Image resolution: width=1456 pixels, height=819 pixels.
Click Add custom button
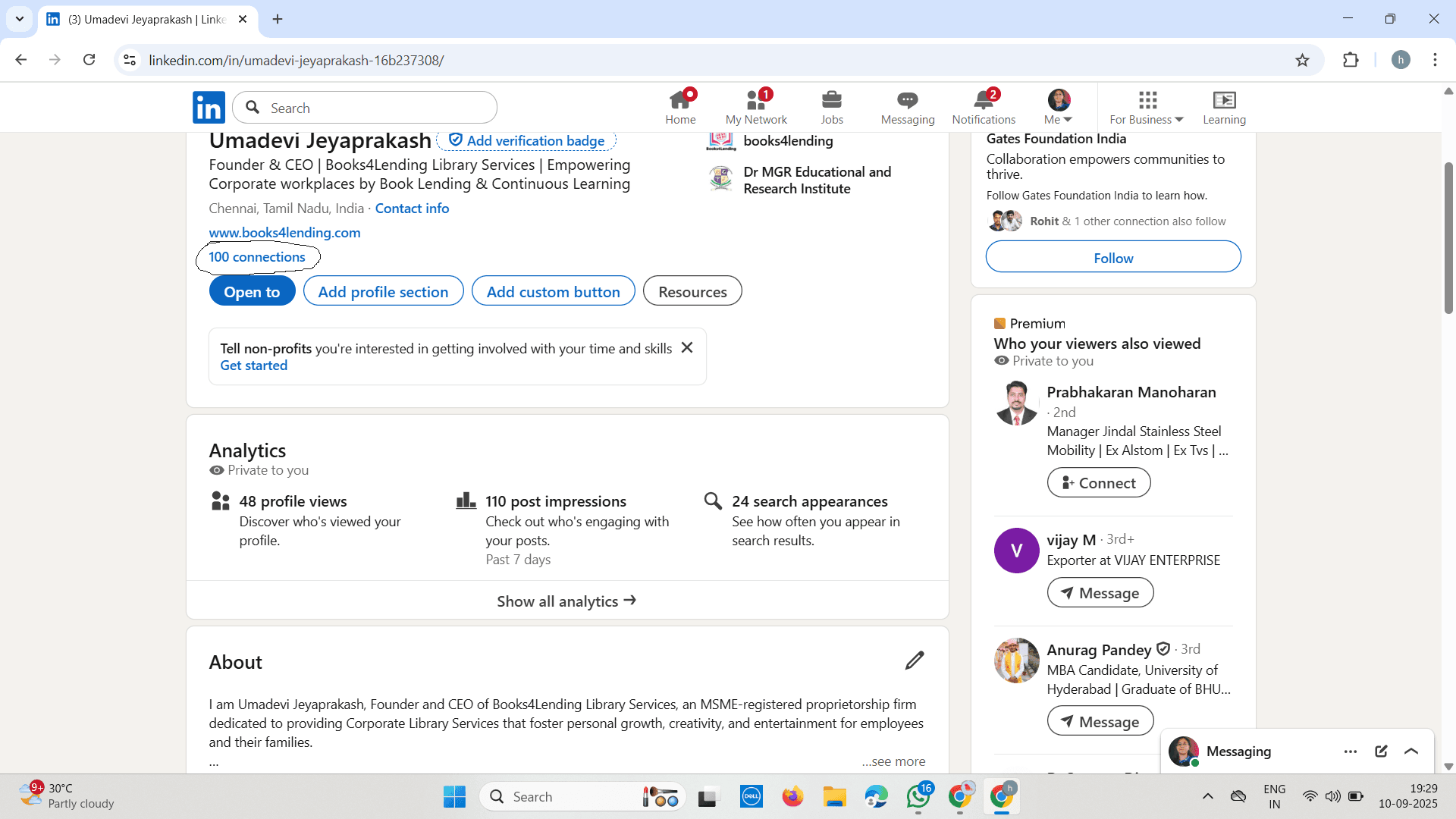(x=553, y=291)
